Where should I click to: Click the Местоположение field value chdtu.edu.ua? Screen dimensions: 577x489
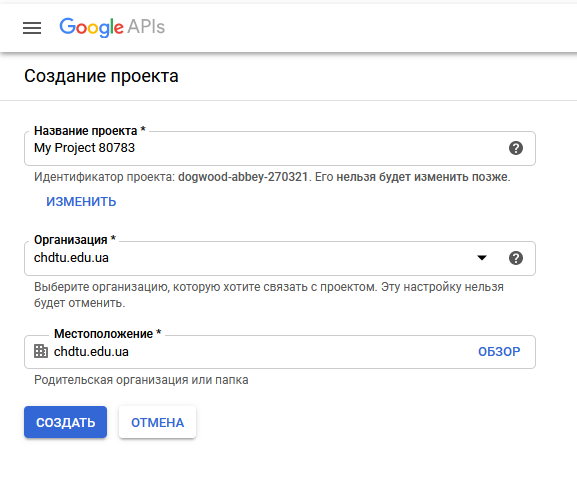coord(91,352)
